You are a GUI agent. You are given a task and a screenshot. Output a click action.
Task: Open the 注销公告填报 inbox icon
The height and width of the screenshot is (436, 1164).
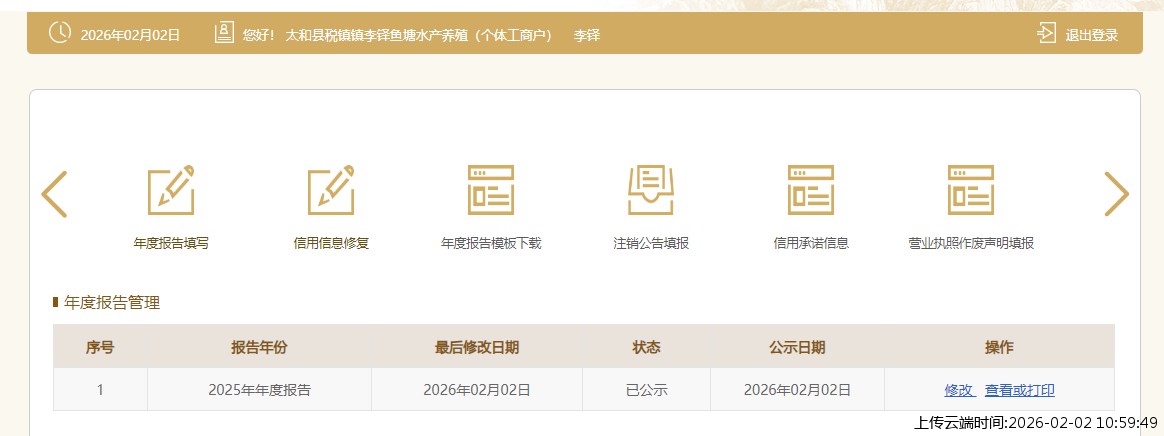pyautogui.click(x=651, y=190)
